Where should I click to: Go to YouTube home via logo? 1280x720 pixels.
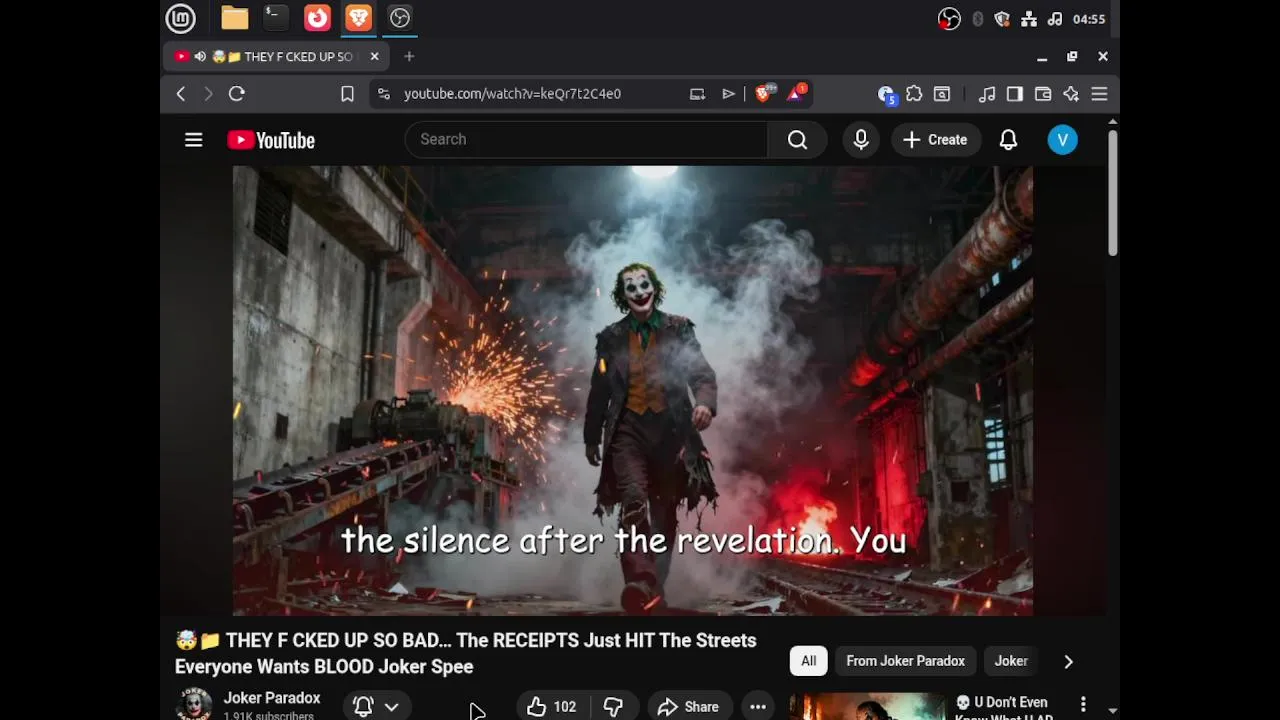[271, 140]
